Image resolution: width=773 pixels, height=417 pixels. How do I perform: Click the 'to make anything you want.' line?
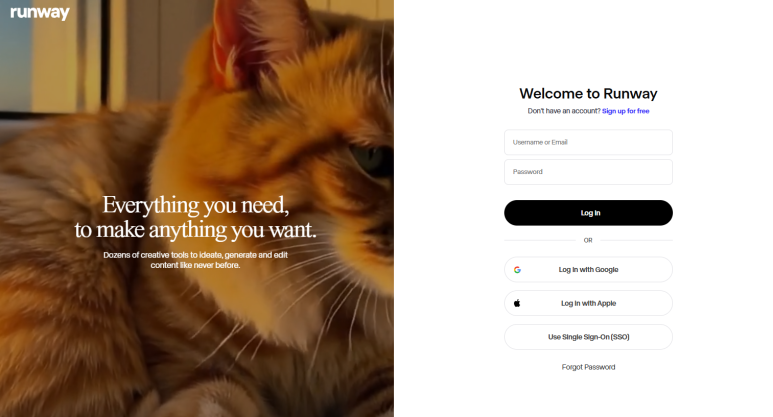196,230
